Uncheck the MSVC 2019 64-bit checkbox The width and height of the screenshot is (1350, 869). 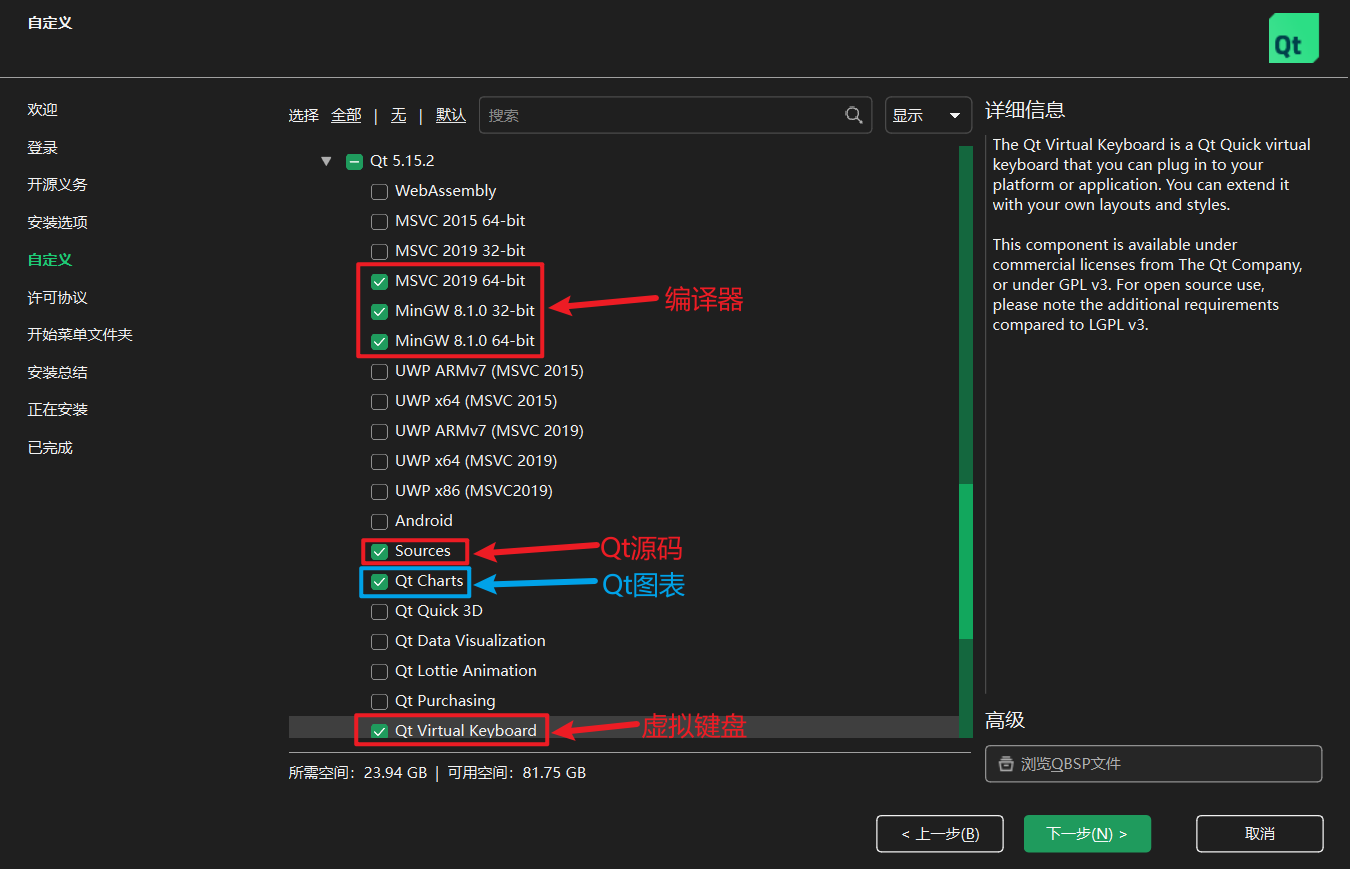[x=379, y=281]
